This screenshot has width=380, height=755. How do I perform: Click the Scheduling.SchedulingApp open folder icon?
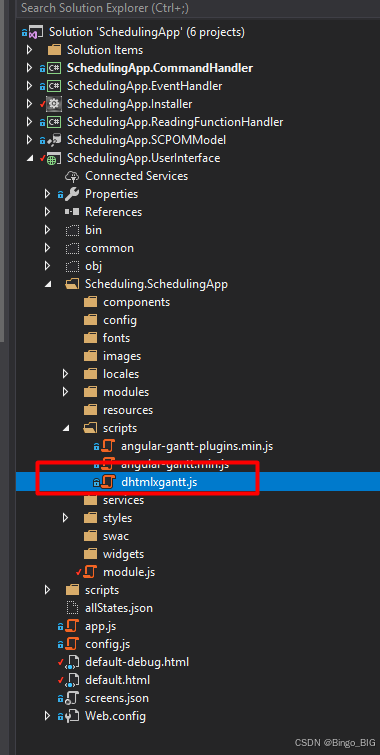coord(72,285)
